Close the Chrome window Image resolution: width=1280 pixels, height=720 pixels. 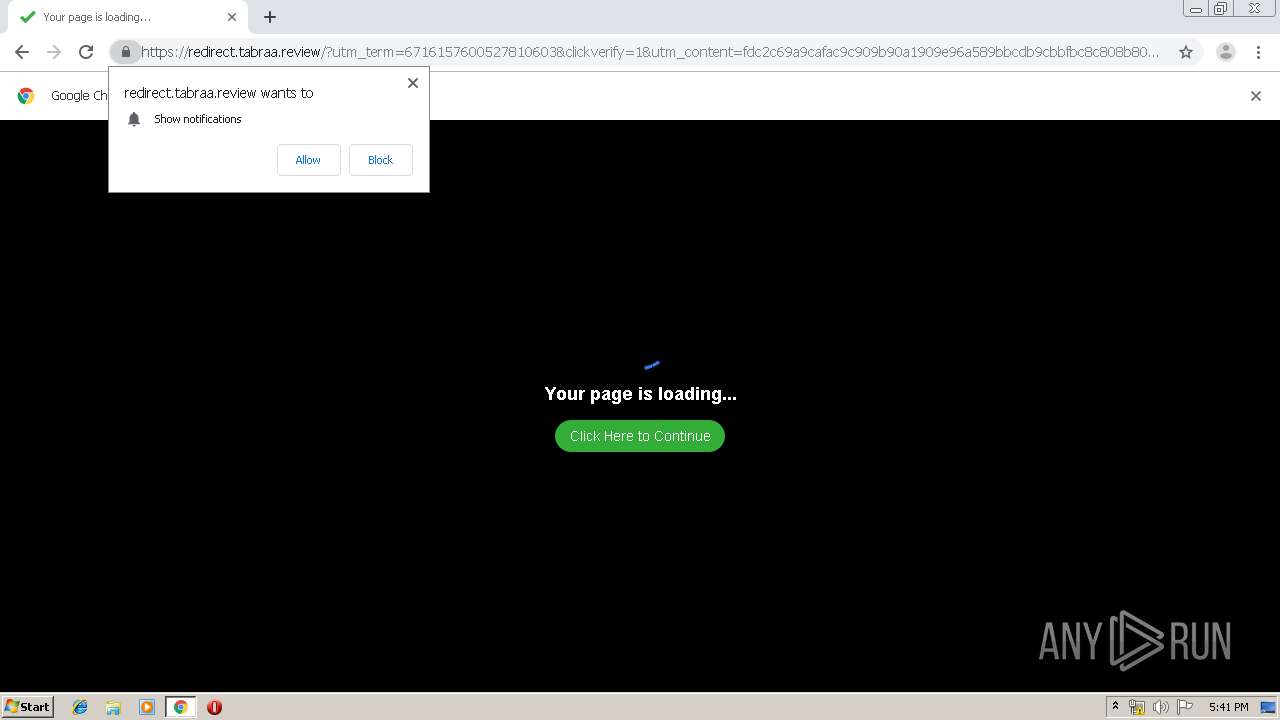pos(1254,9)
